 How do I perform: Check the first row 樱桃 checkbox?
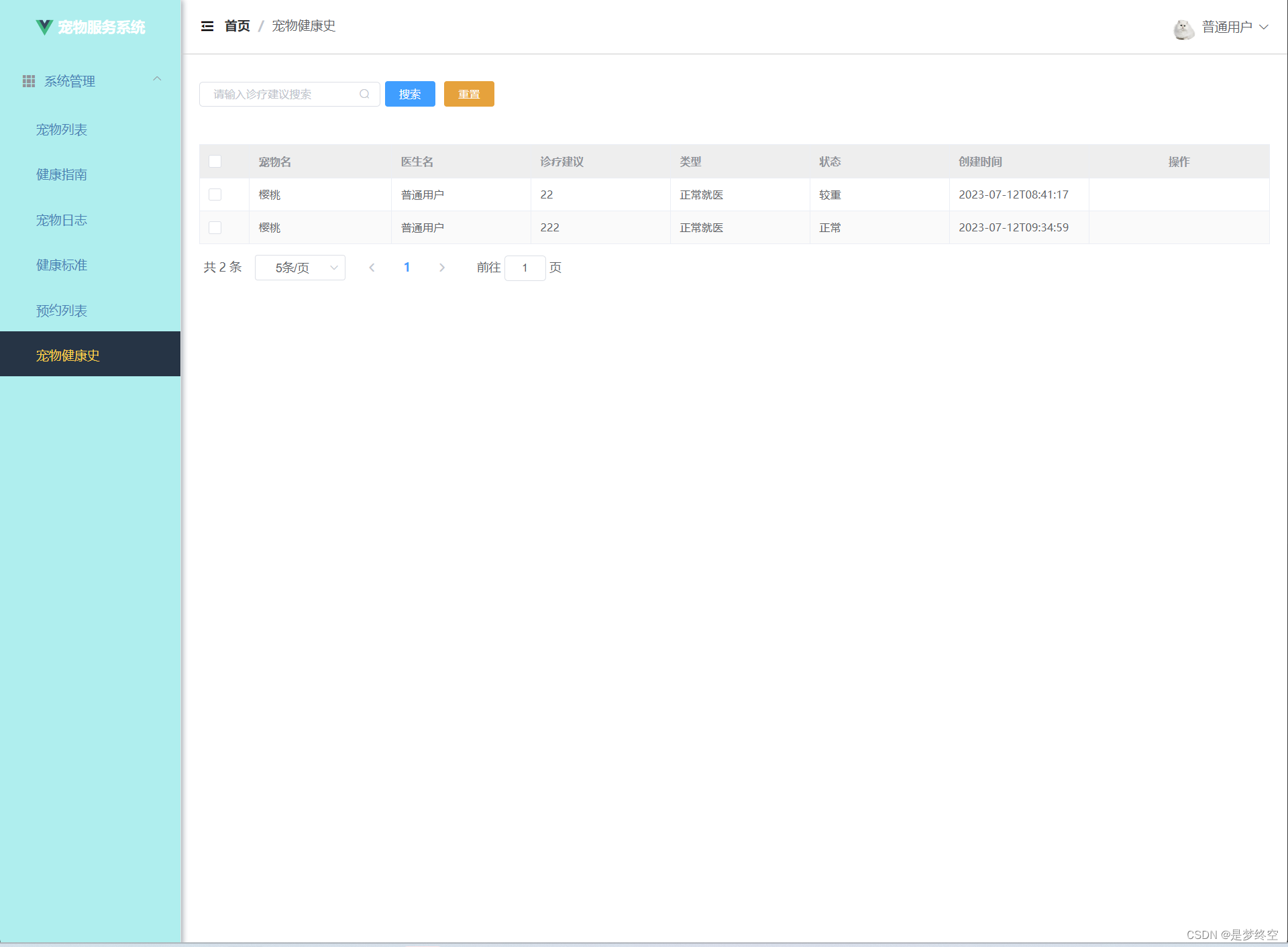[x=215, y=194]
